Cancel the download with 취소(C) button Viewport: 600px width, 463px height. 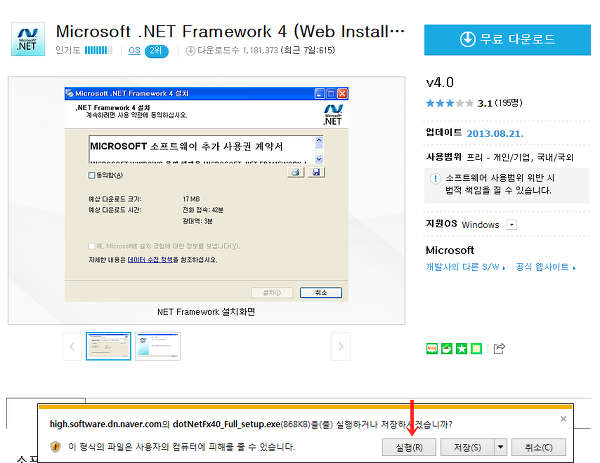(538, 447)
